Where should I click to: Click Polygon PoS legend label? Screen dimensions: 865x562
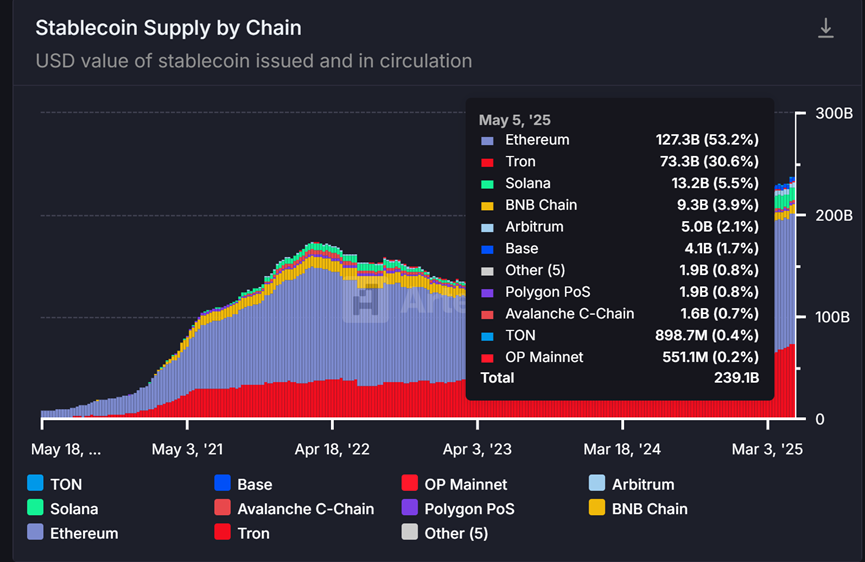(x=469, y=509)
